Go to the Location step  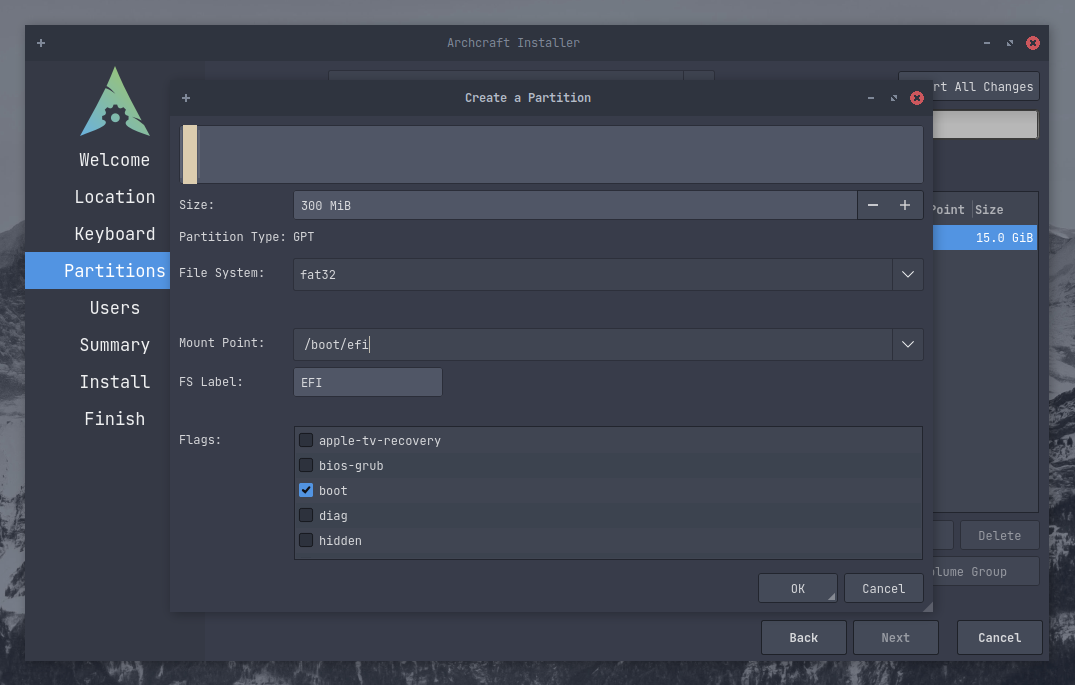[x=114, y=197]
